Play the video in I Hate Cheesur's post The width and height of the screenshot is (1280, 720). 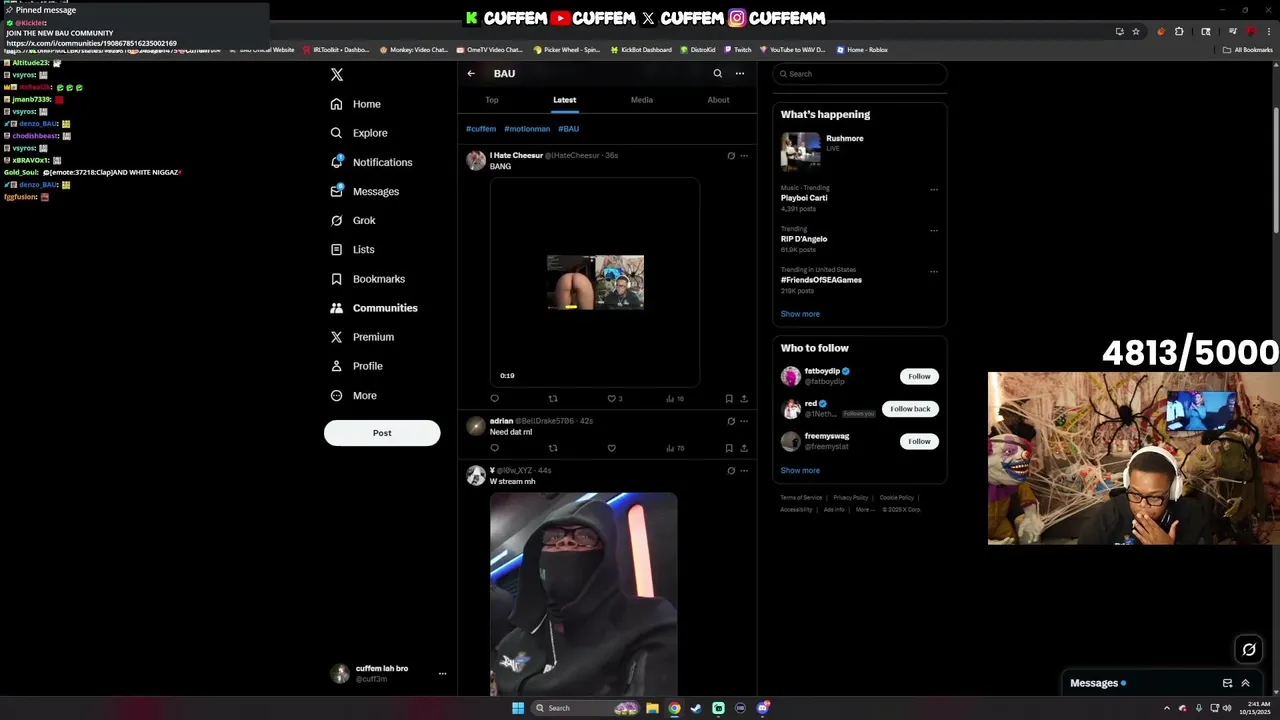point(595,282)
